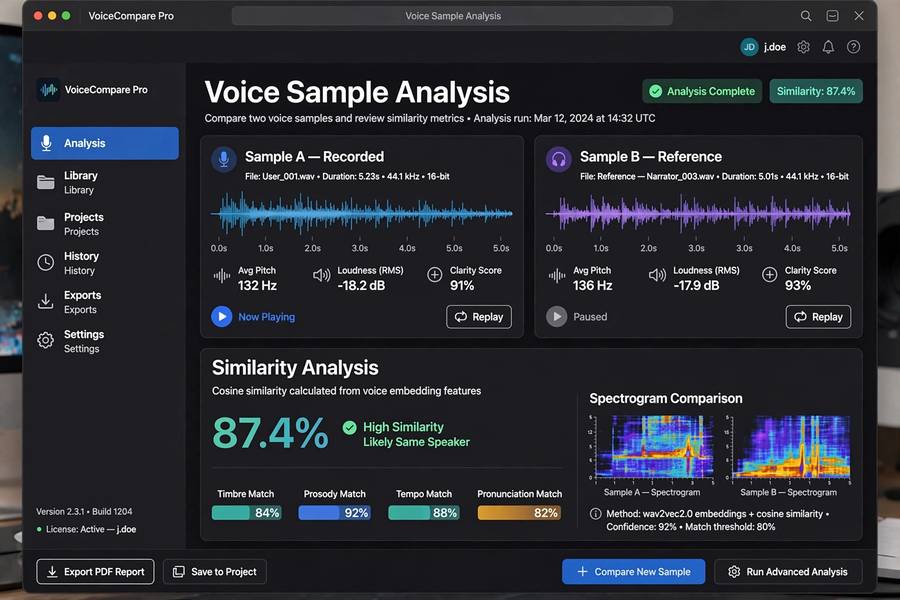Click the Sample B Paused play button
Screen dimensions: 900x600
coord(556,316)
